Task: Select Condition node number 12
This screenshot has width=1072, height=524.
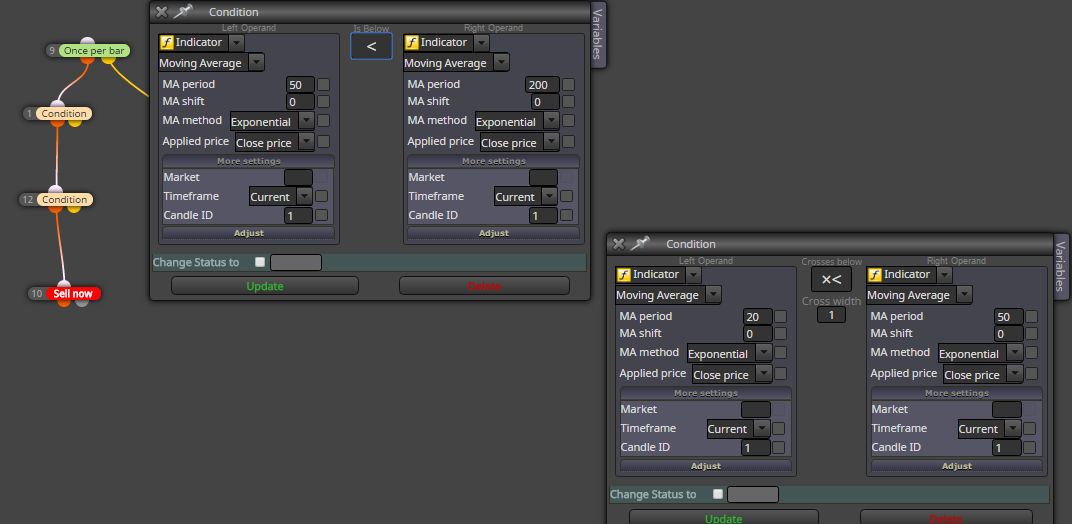Action: pyautogui.click(x=64, y=200)
